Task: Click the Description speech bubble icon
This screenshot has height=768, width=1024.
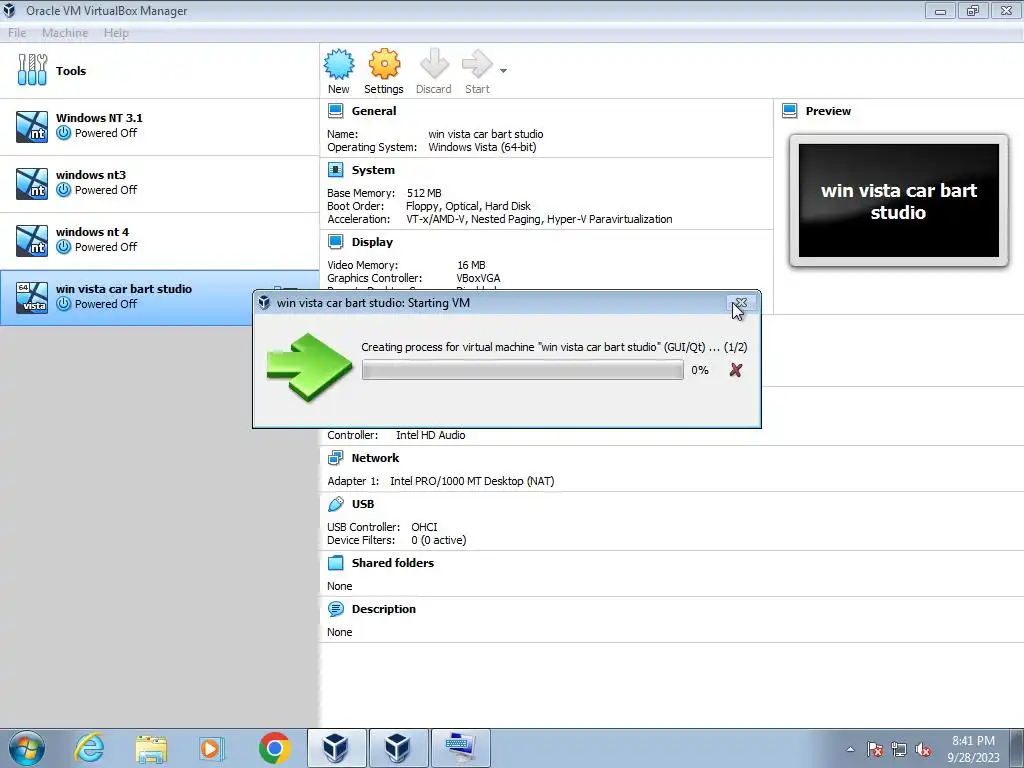Action: tap(336, 609)
